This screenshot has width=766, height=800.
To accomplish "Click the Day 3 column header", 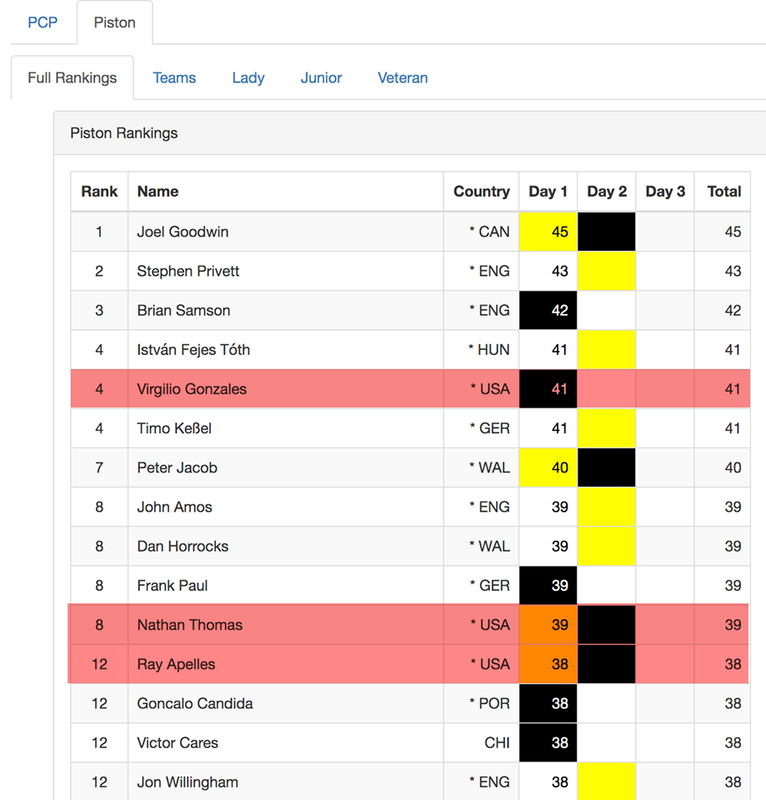I will (665, 191).
